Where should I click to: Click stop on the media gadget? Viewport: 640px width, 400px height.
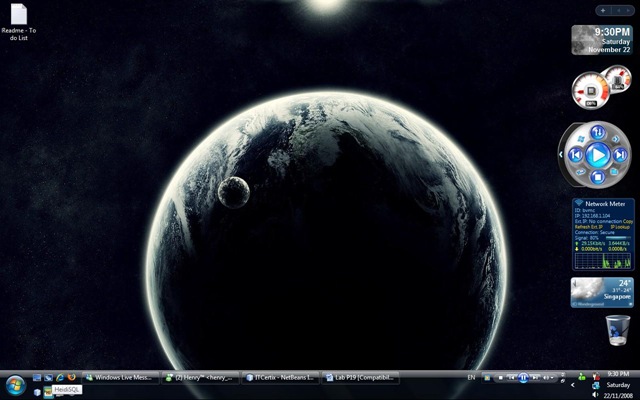click(x=598, y=177)
